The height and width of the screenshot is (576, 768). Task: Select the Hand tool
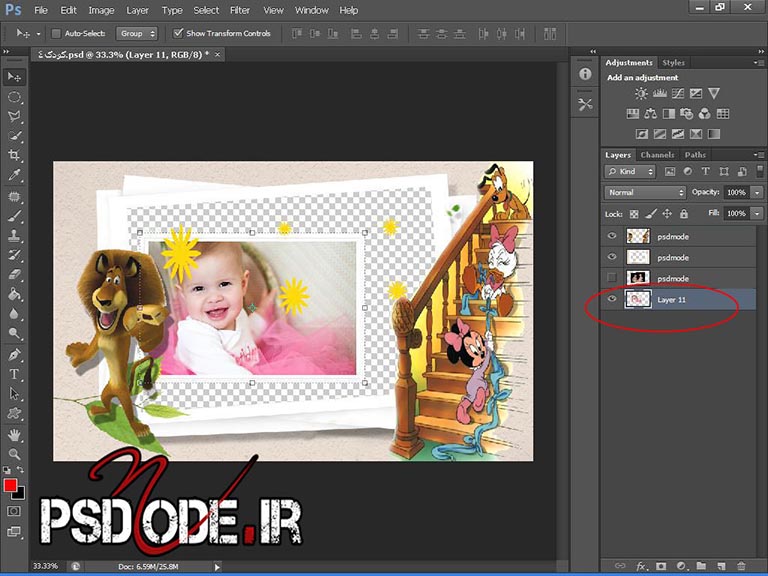[14, 435]
